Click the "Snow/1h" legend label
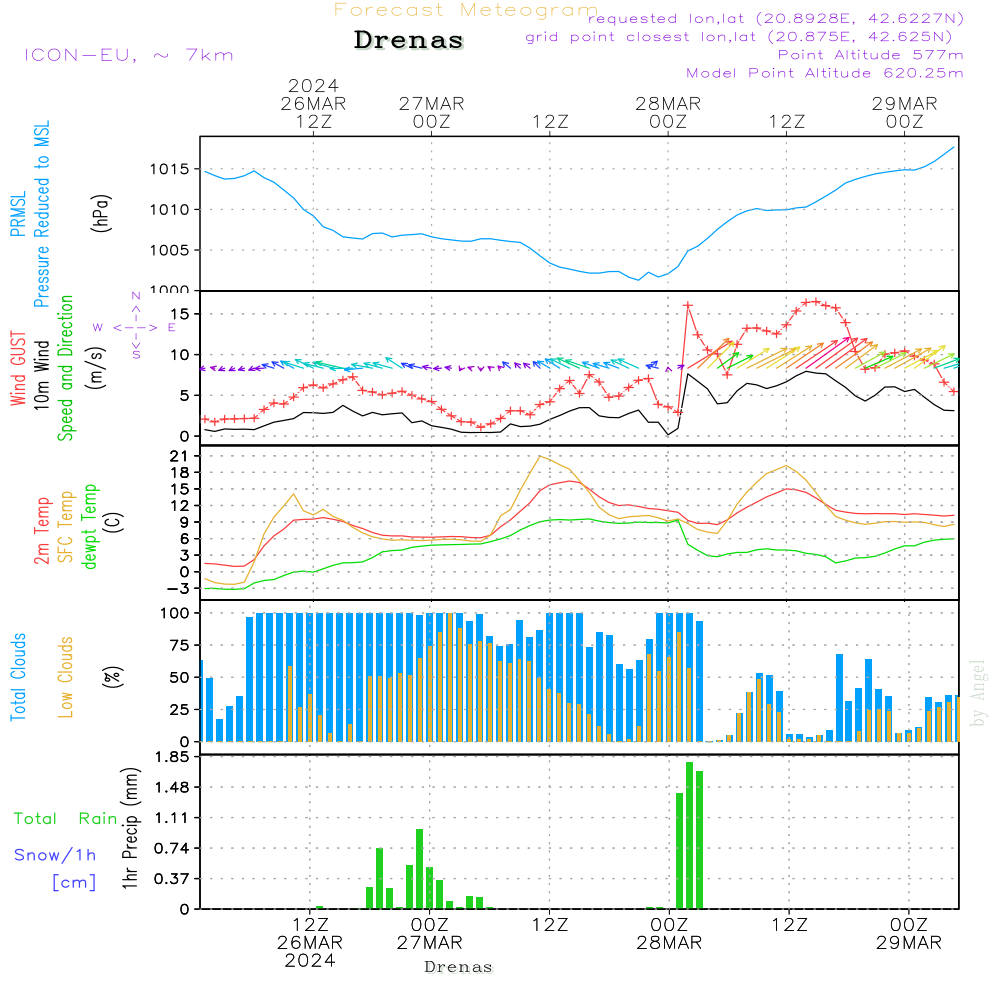The height and width of the screenshot is (1000, 1000). [55, 855]
